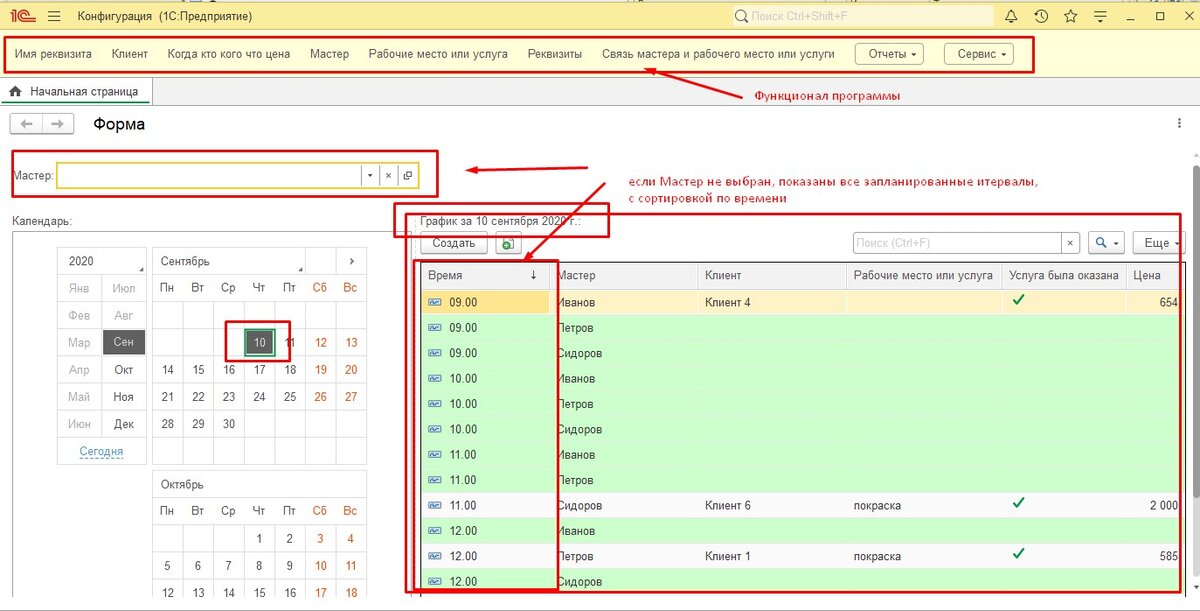This screenshot has height=611, width=1200.
Task: Click the green copy/create icon beside Создать
Action: click(x=508, y=243)
